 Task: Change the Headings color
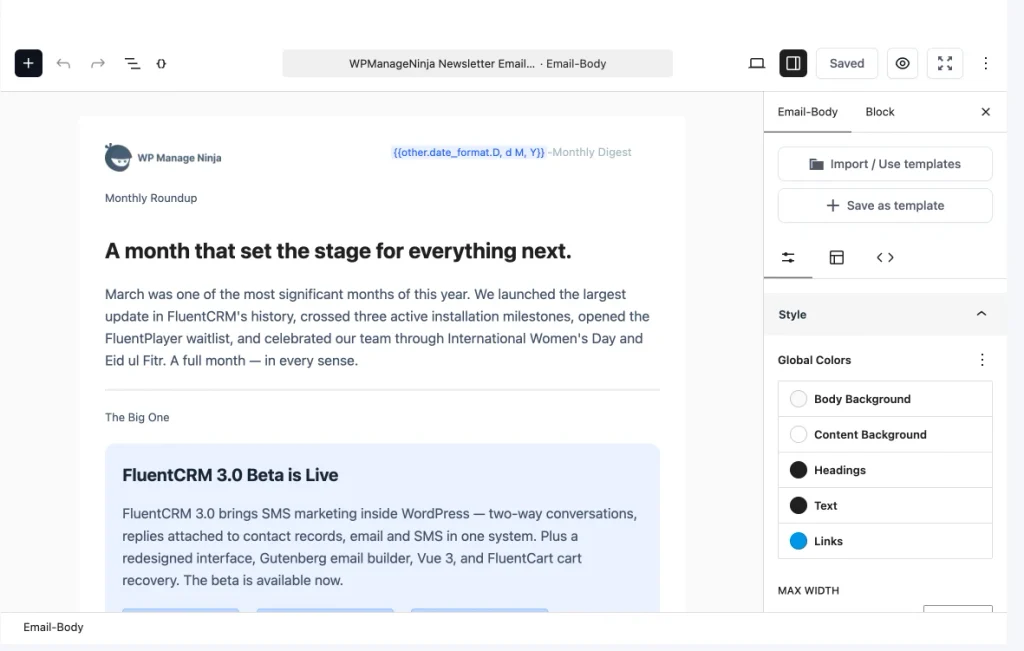885,470
